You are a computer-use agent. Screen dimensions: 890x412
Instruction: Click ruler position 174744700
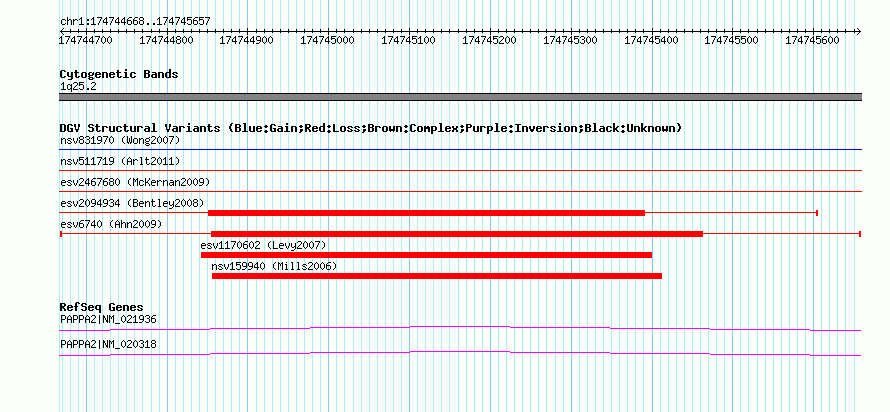pos(86,40)
